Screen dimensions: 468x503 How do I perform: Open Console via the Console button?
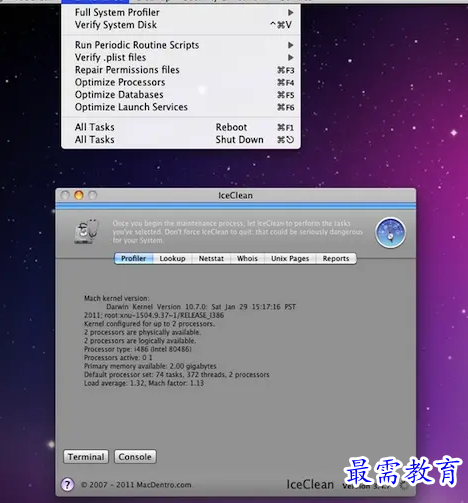tap(135, 457)
